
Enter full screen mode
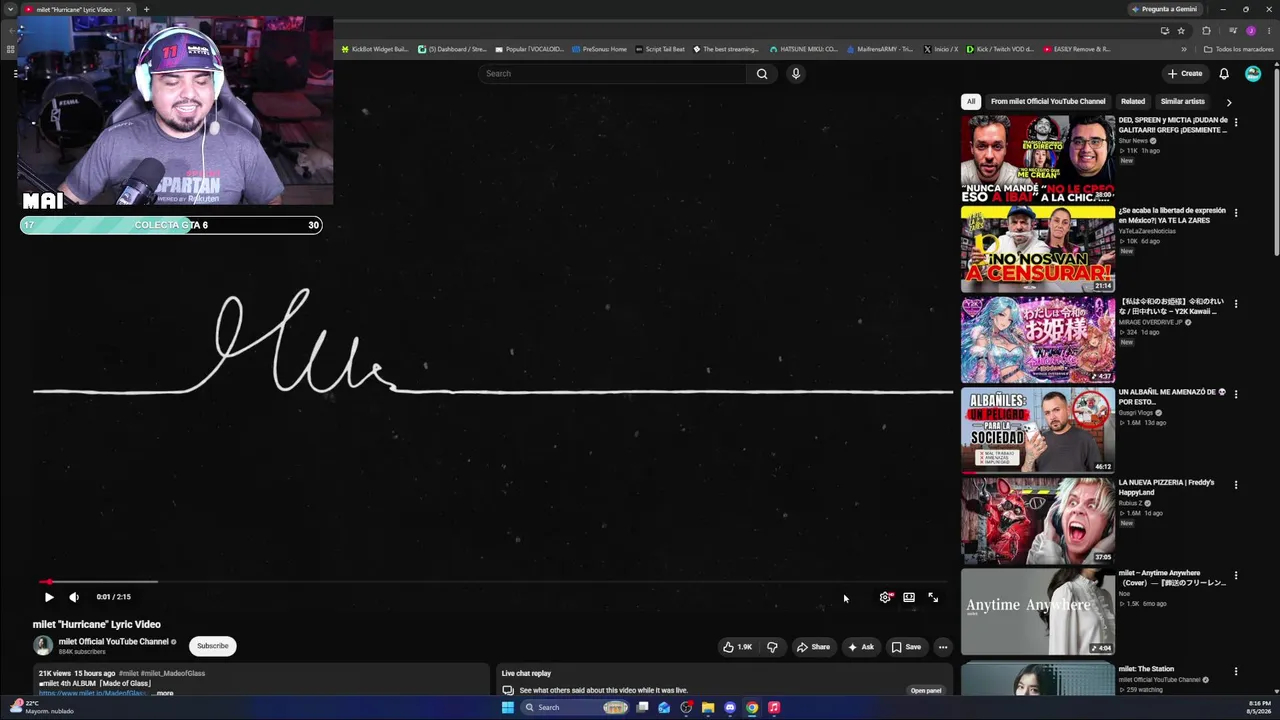933,597
